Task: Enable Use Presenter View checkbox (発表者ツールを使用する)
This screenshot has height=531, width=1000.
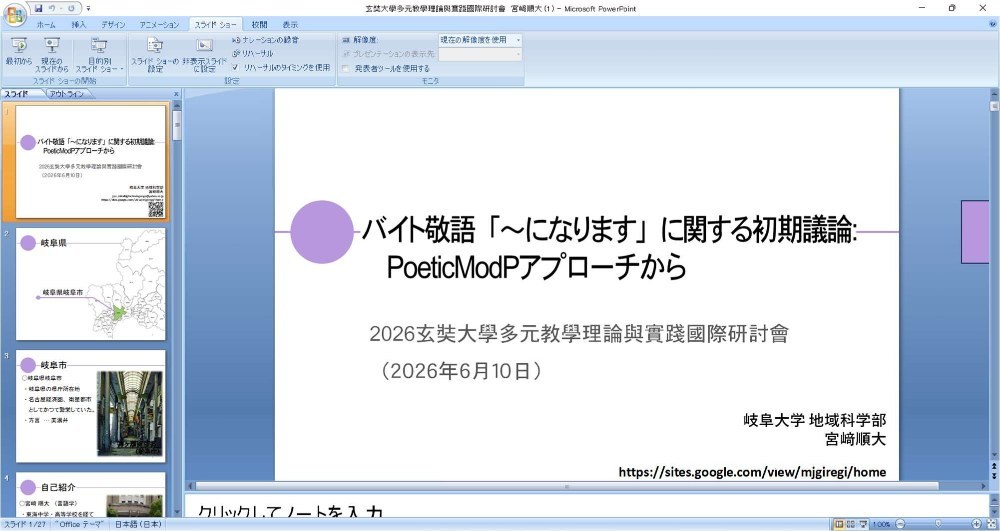Action: [x=346, y=68]
